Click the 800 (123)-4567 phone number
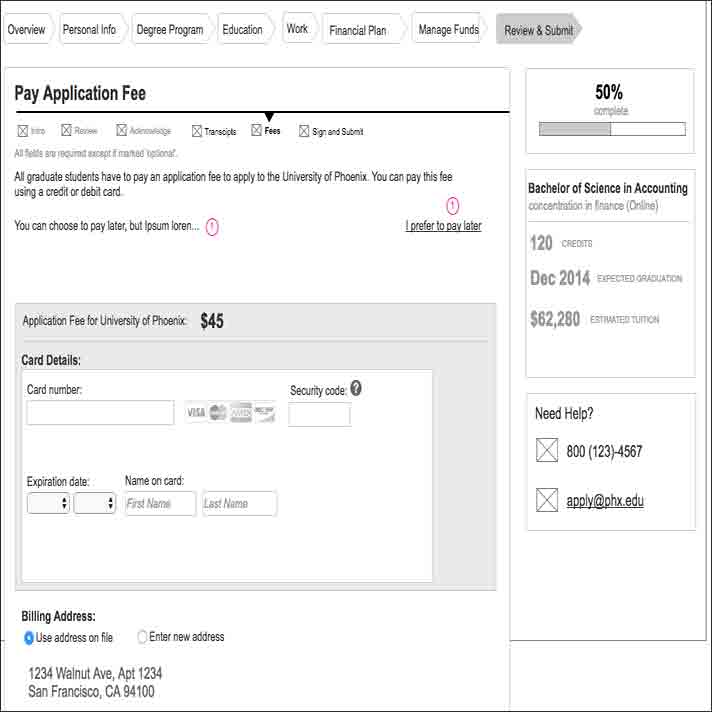The width and height of the screenshot is (712, 712). 604,451
